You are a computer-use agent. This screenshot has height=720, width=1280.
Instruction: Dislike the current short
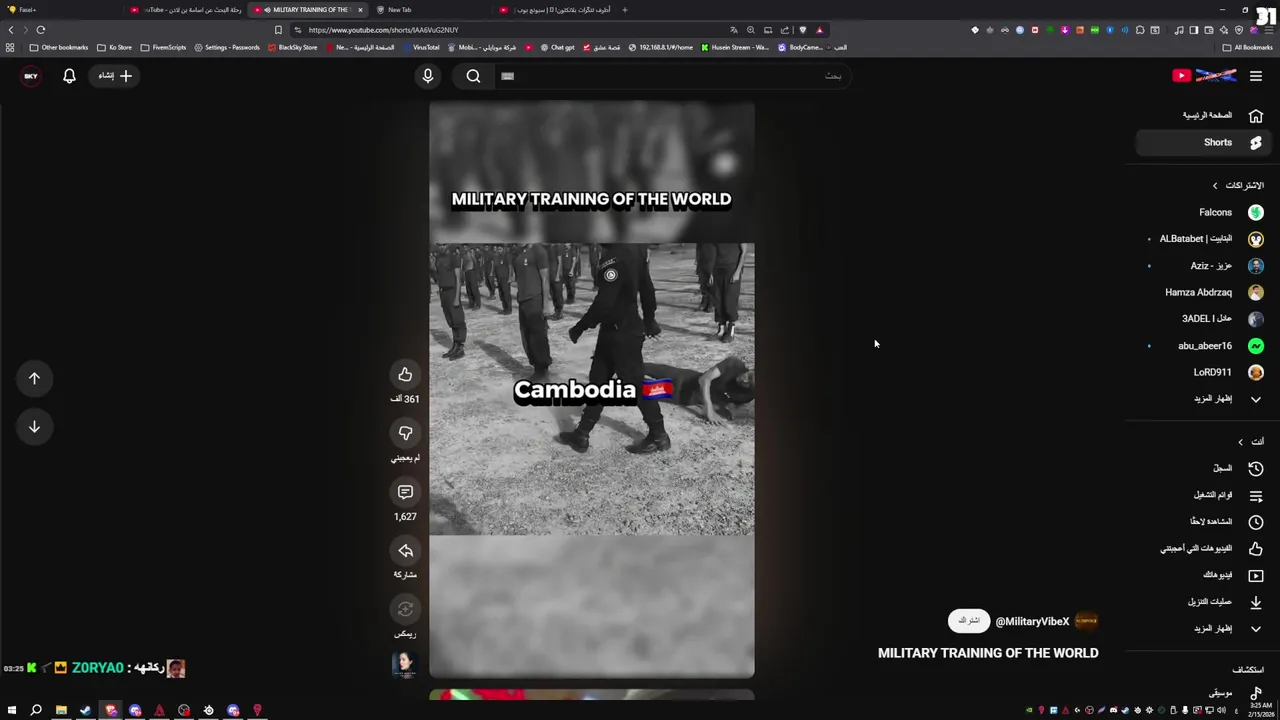[x=405, y=433]
